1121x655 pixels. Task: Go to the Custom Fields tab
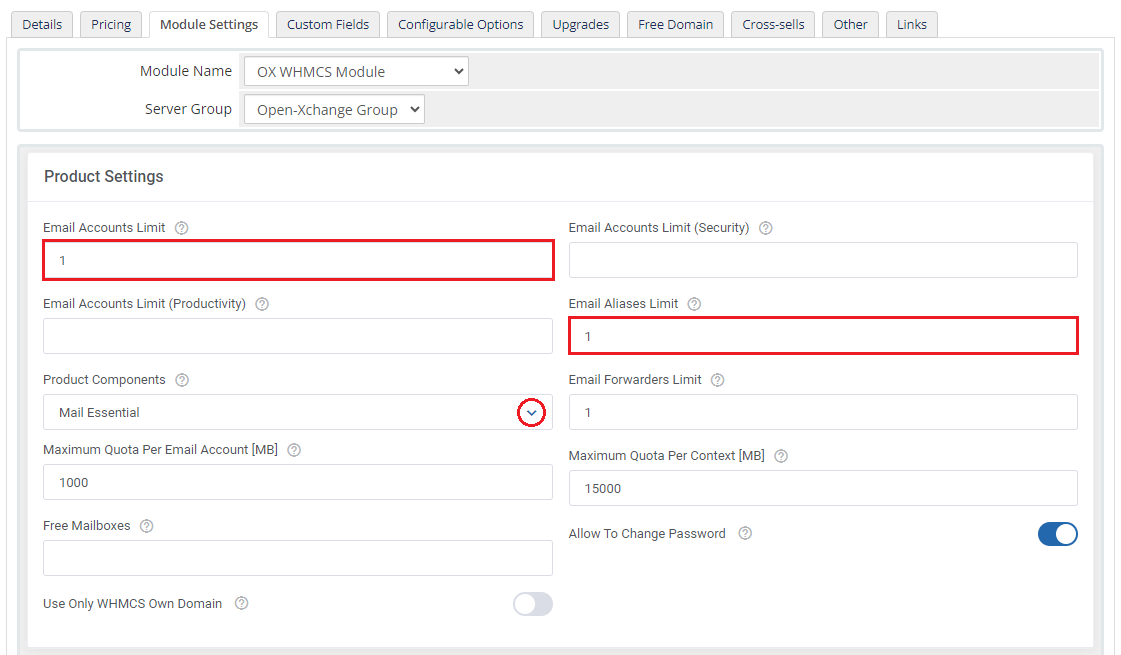tap(327, 24)
